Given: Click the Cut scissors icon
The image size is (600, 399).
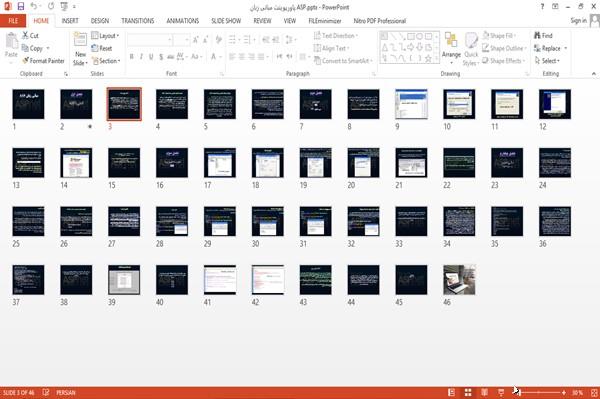Looking at the screenshot, I should point(25,35).
